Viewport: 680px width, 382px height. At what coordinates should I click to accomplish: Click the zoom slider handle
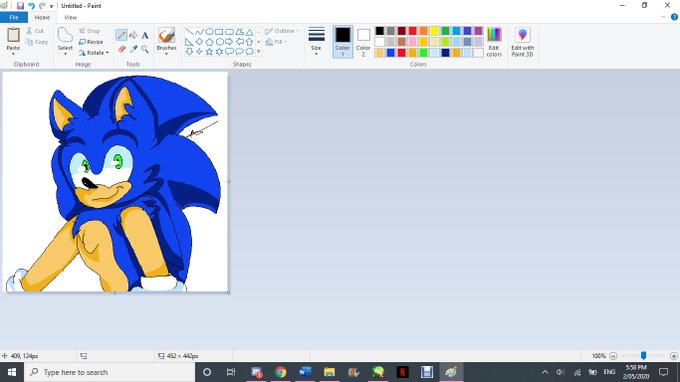644,356
